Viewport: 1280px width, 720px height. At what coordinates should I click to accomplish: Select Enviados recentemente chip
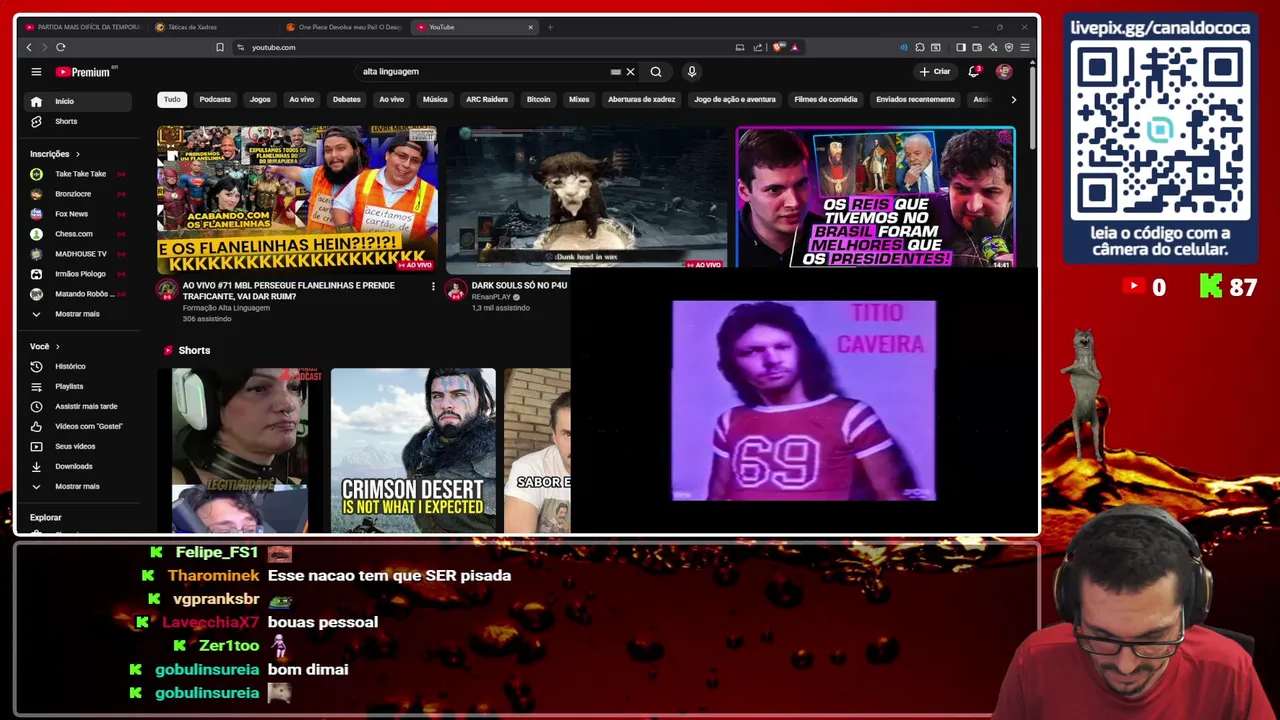tap(915, 99)
